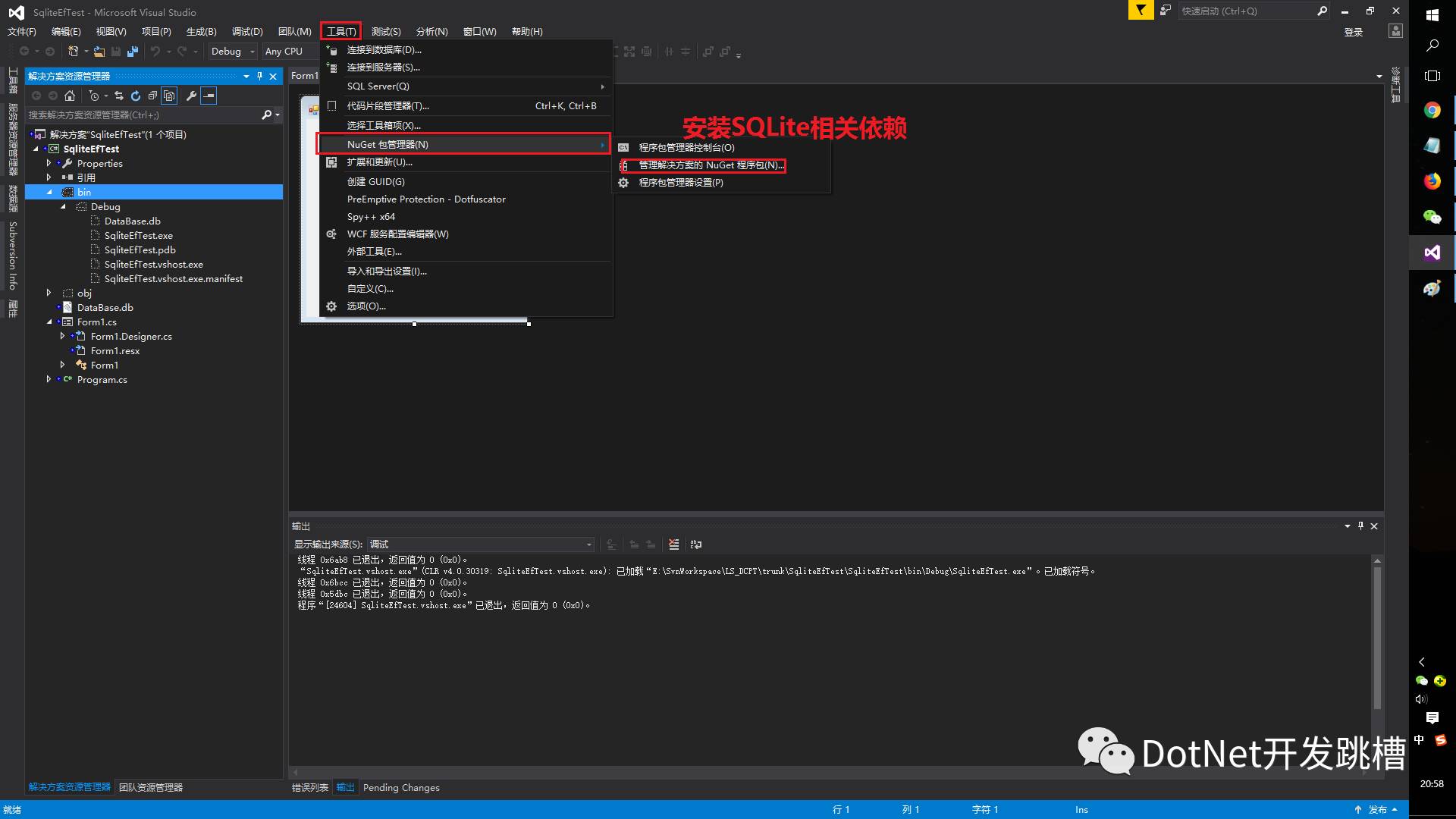Click the Home icon in Solution Explorer

[x=70, y=96]
